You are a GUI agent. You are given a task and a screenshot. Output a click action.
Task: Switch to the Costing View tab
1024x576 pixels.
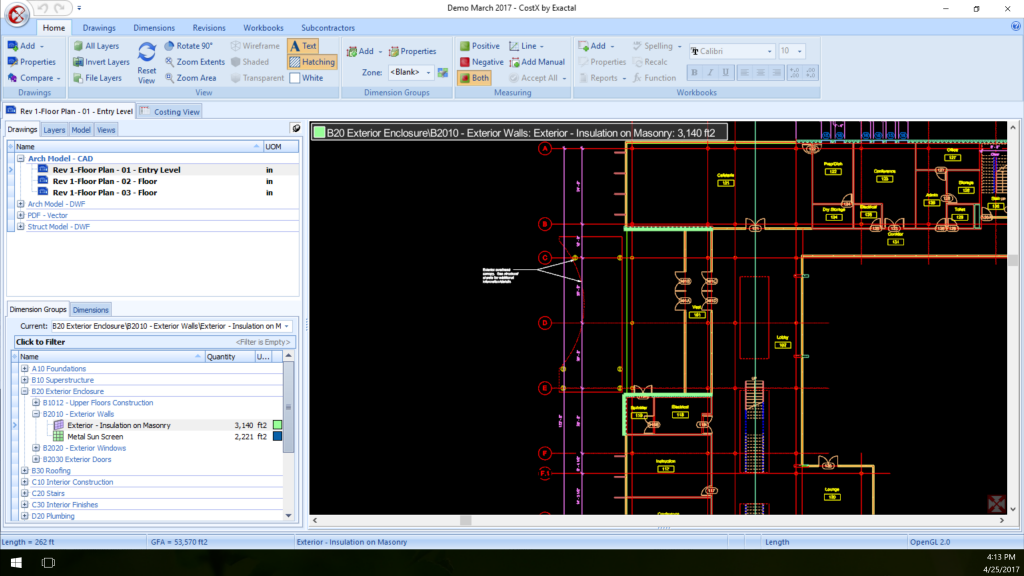point(170,112)
